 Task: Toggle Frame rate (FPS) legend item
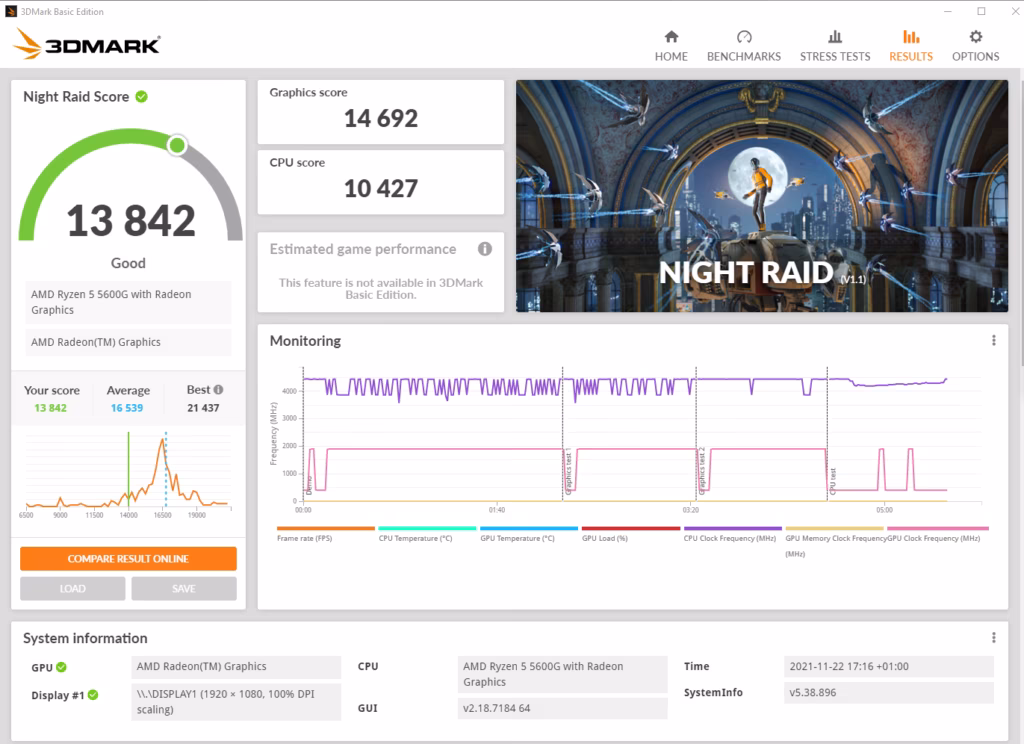click(x=325, y=534)
